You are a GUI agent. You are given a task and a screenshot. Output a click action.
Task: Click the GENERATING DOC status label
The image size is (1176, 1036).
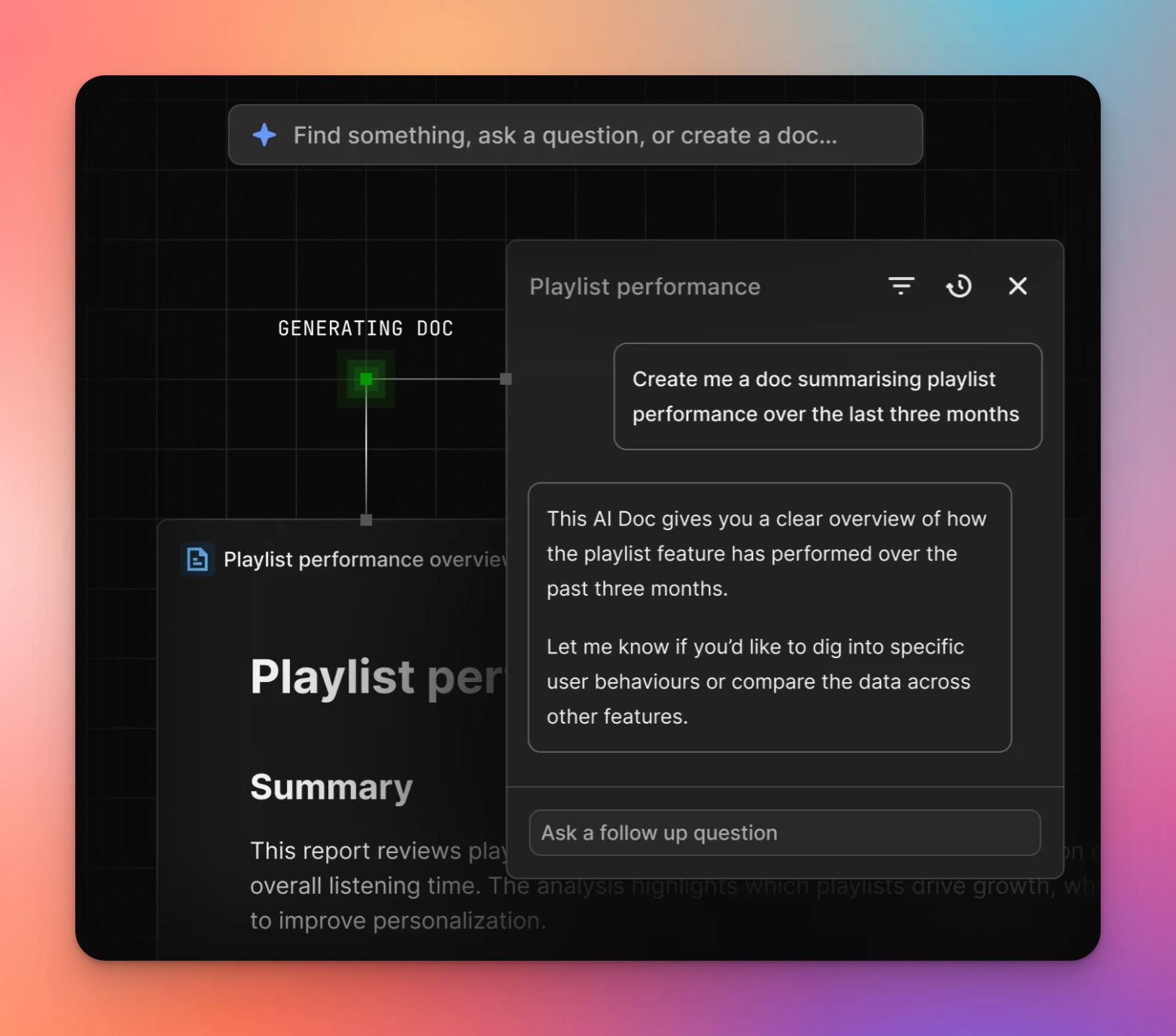pos(365,328)
